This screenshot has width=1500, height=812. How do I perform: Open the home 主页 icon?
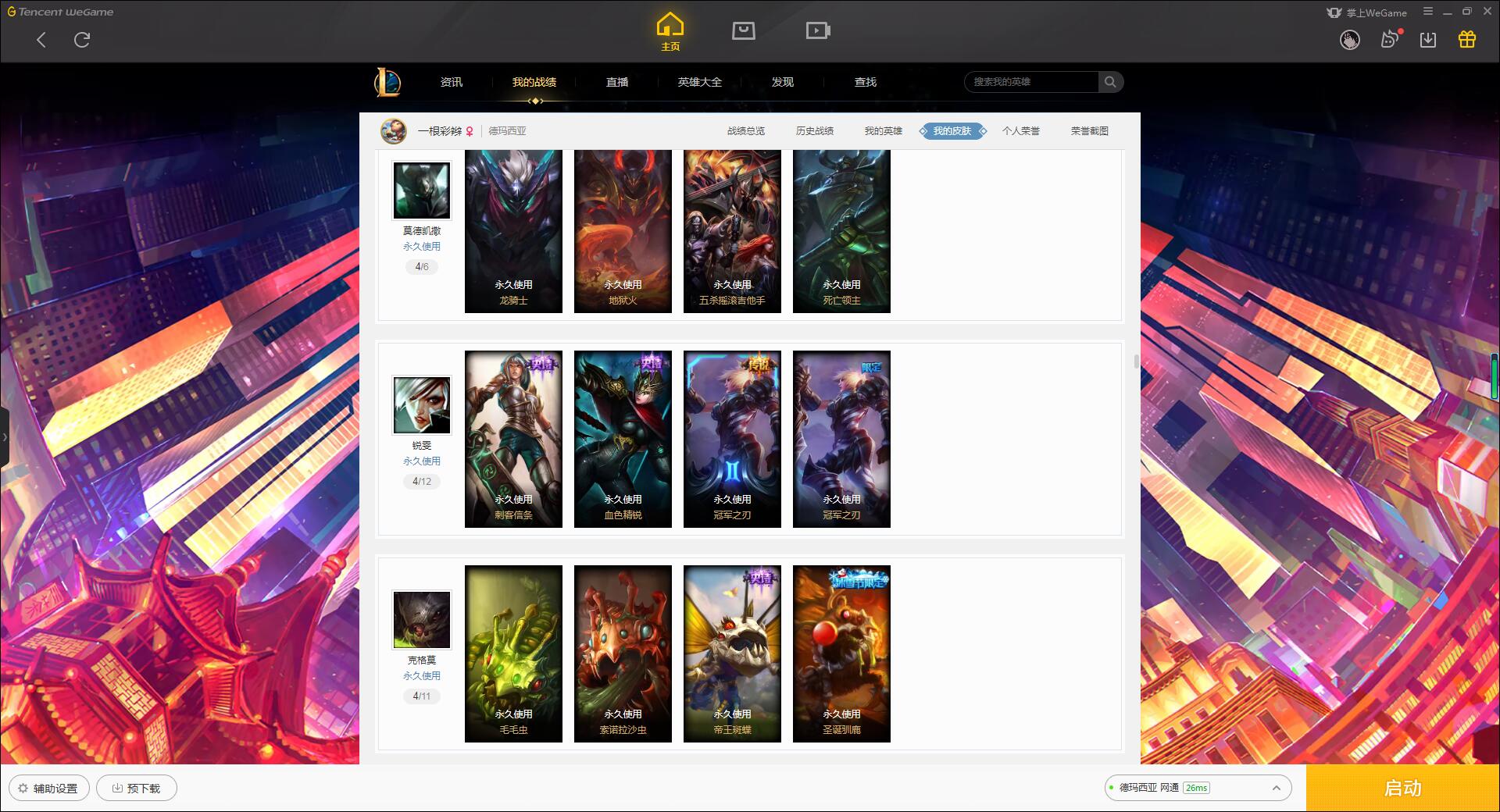670,33
